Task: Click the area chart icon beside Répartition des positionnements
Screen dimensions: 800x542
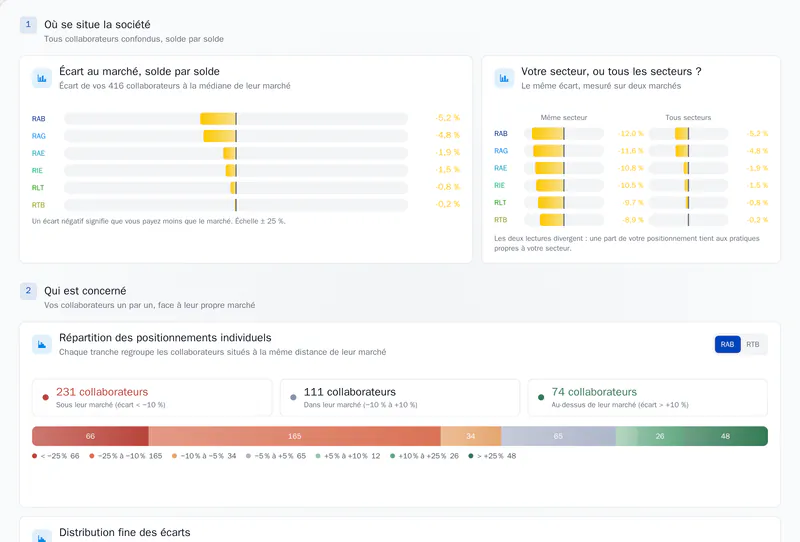Action: 42,344
